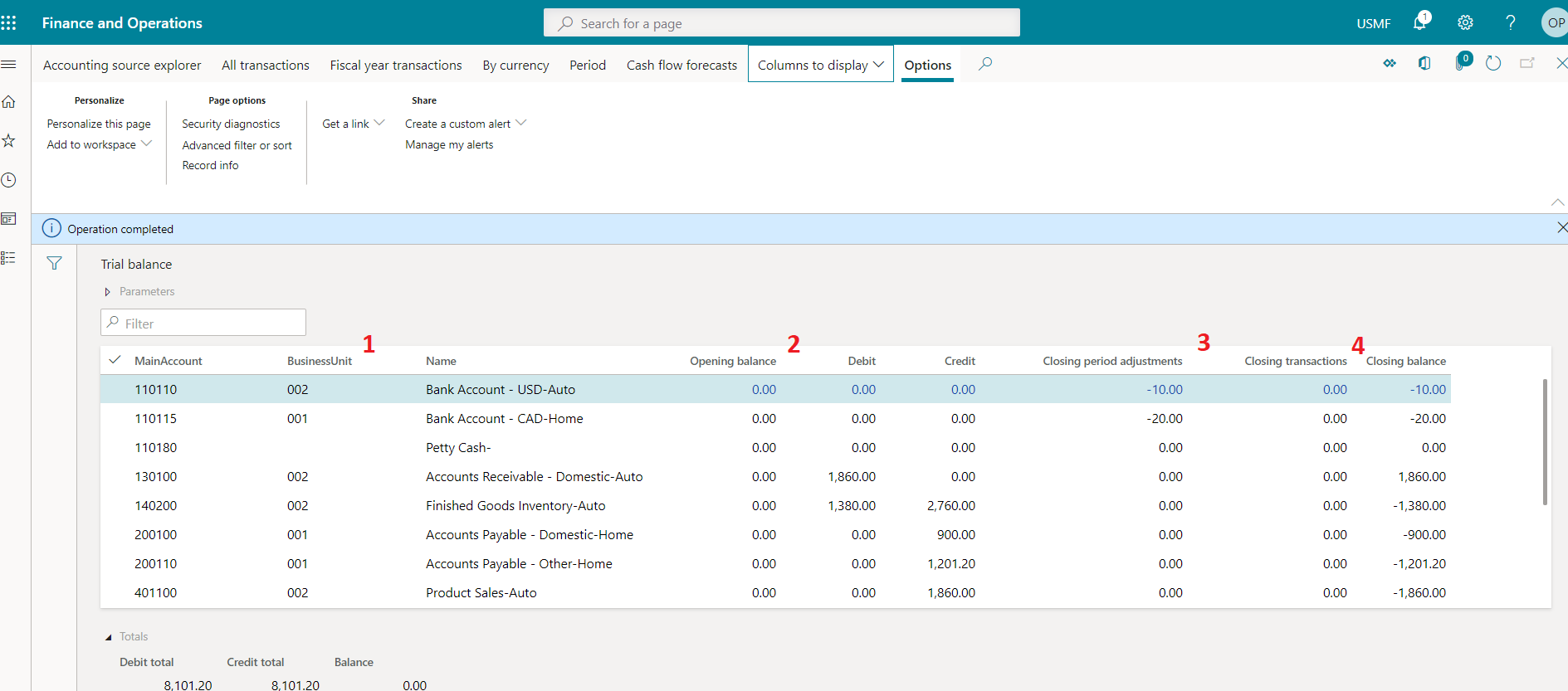The width and height of the screenshot is (1568, 691).
Task: Expand the Parameters section
Action: coord(108,292)
